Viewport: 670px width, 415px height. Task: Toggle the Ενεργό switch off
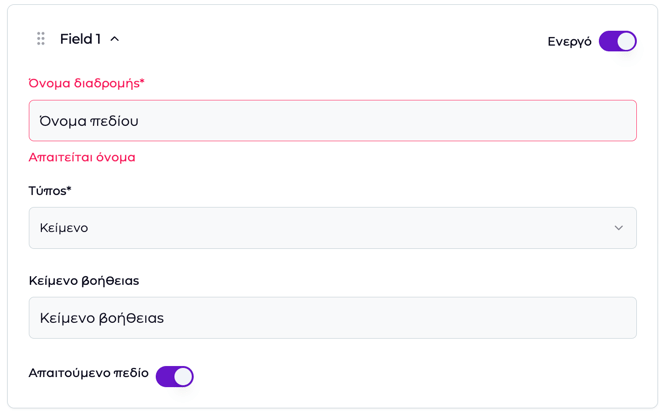[x=617, y=41]
